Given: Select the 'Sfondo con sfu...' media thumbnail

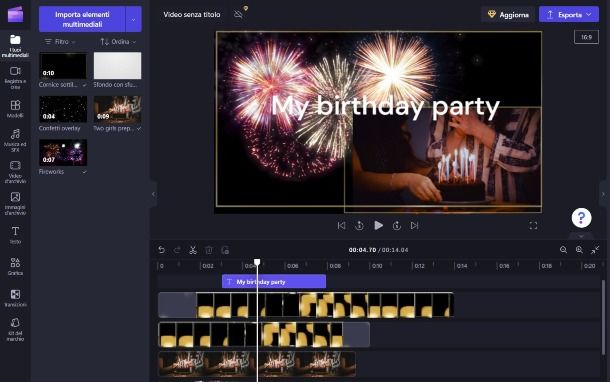Looking at the screenshot, I should point(117,66).
